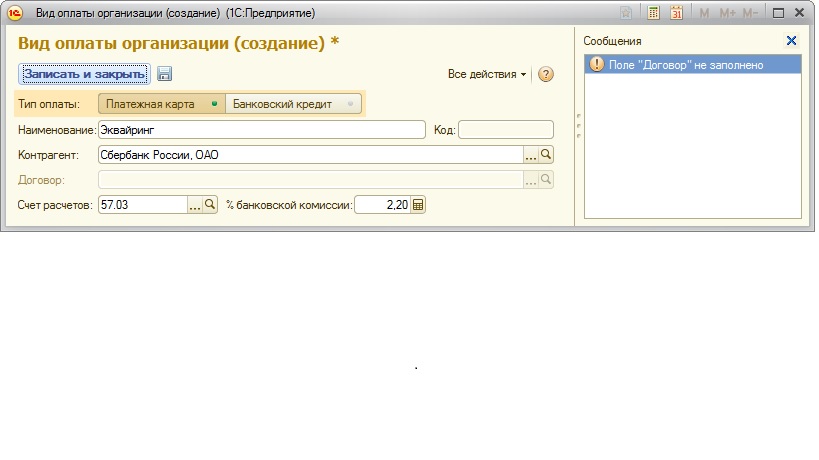
Task: Click the magnifier icon next to Счет расчетов
Action: pyautogui.click(x=210, y=204)
